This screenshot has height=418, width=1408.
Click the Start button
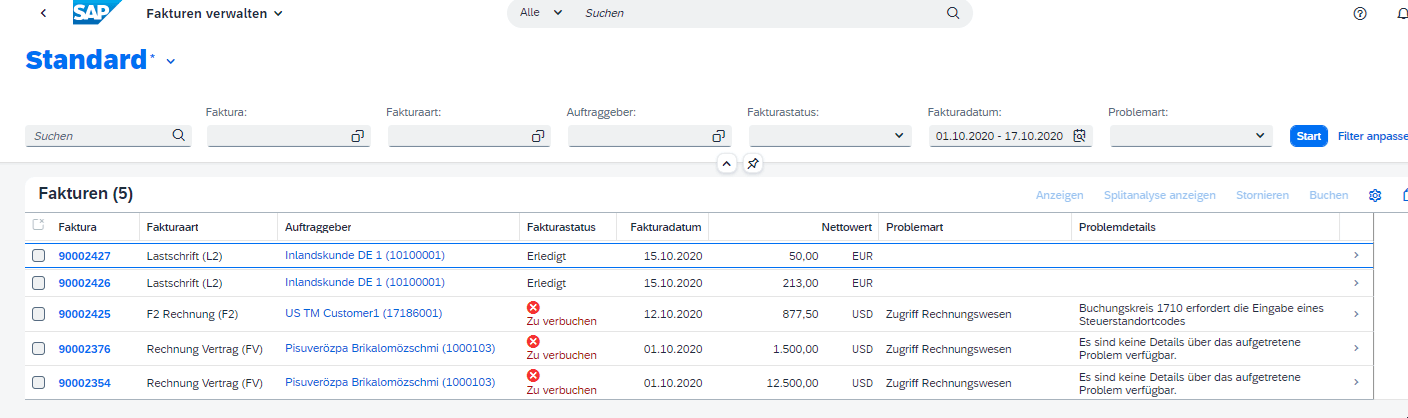1309,136
